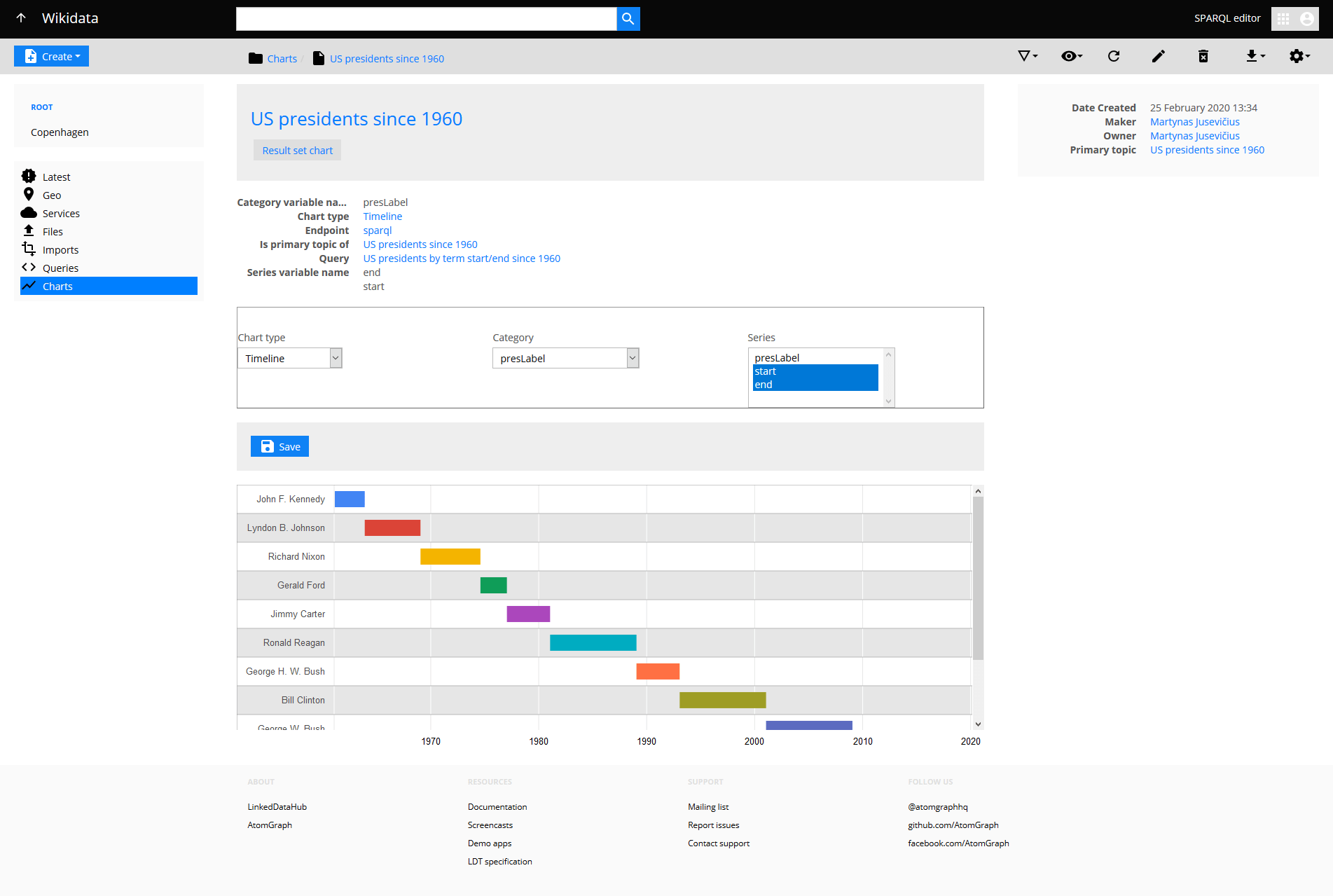
Task: Open Files in the sidebar
Action: pos(53,232)
